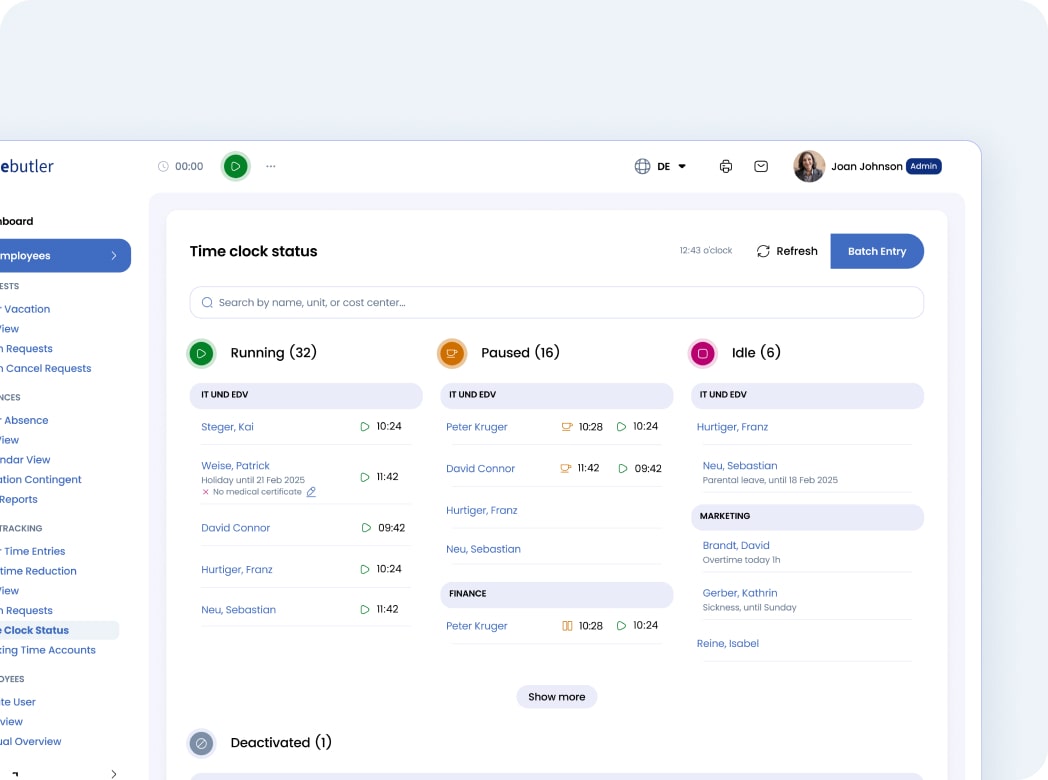Focus the search by name input field
The width and height of the screenshot is (1048, 780).
tap(556, 302)
